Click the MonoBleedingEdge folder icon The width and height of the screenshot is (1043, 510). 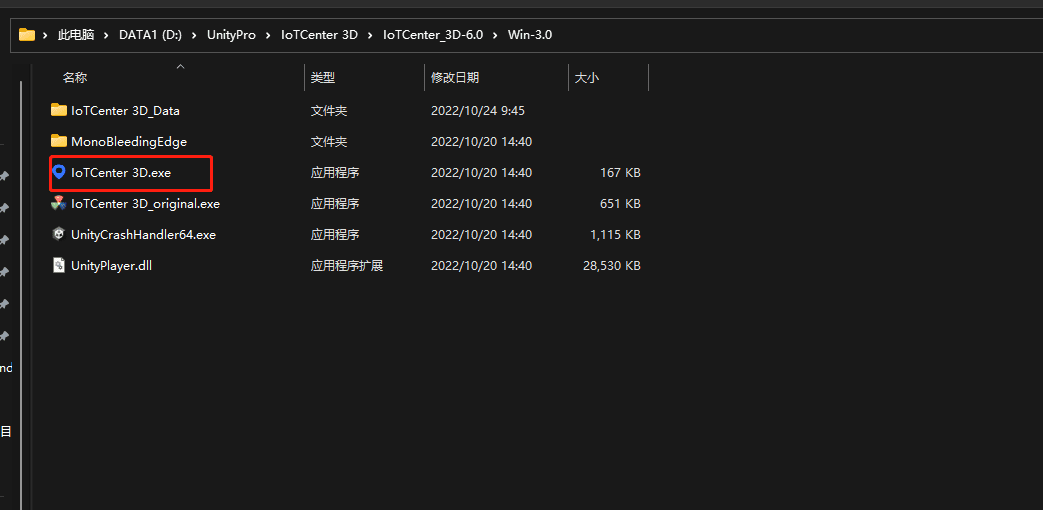[x=59, y=141]
